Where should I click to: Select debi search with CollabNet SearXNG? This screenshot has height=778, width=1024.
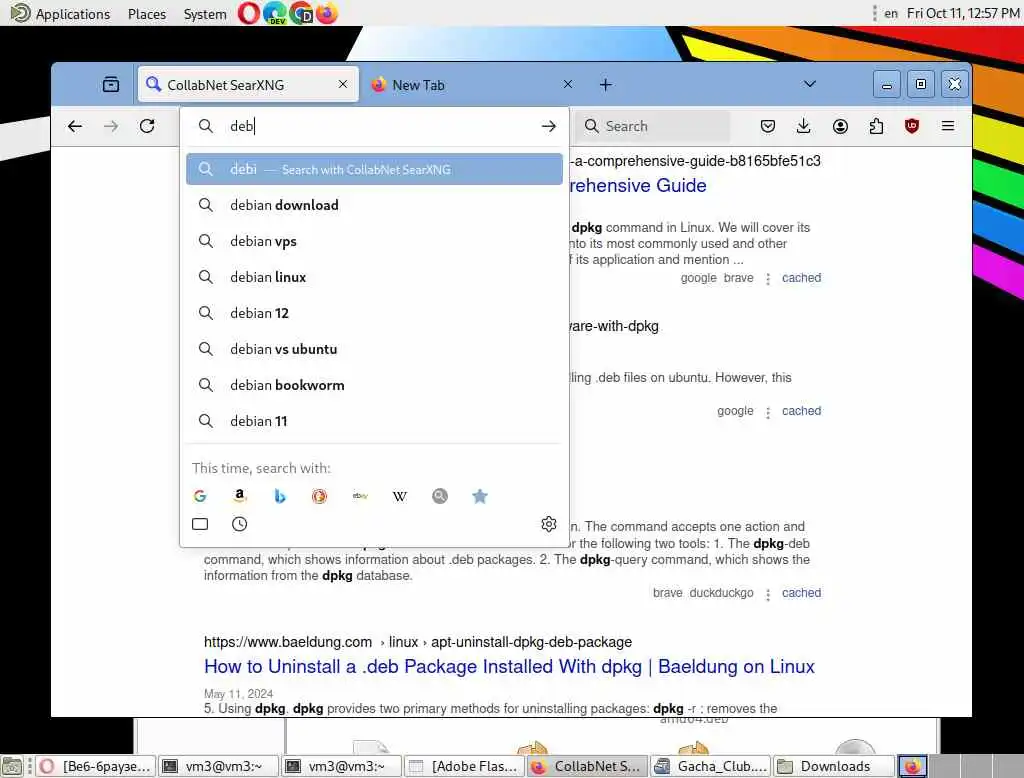(x=374, y=169)
